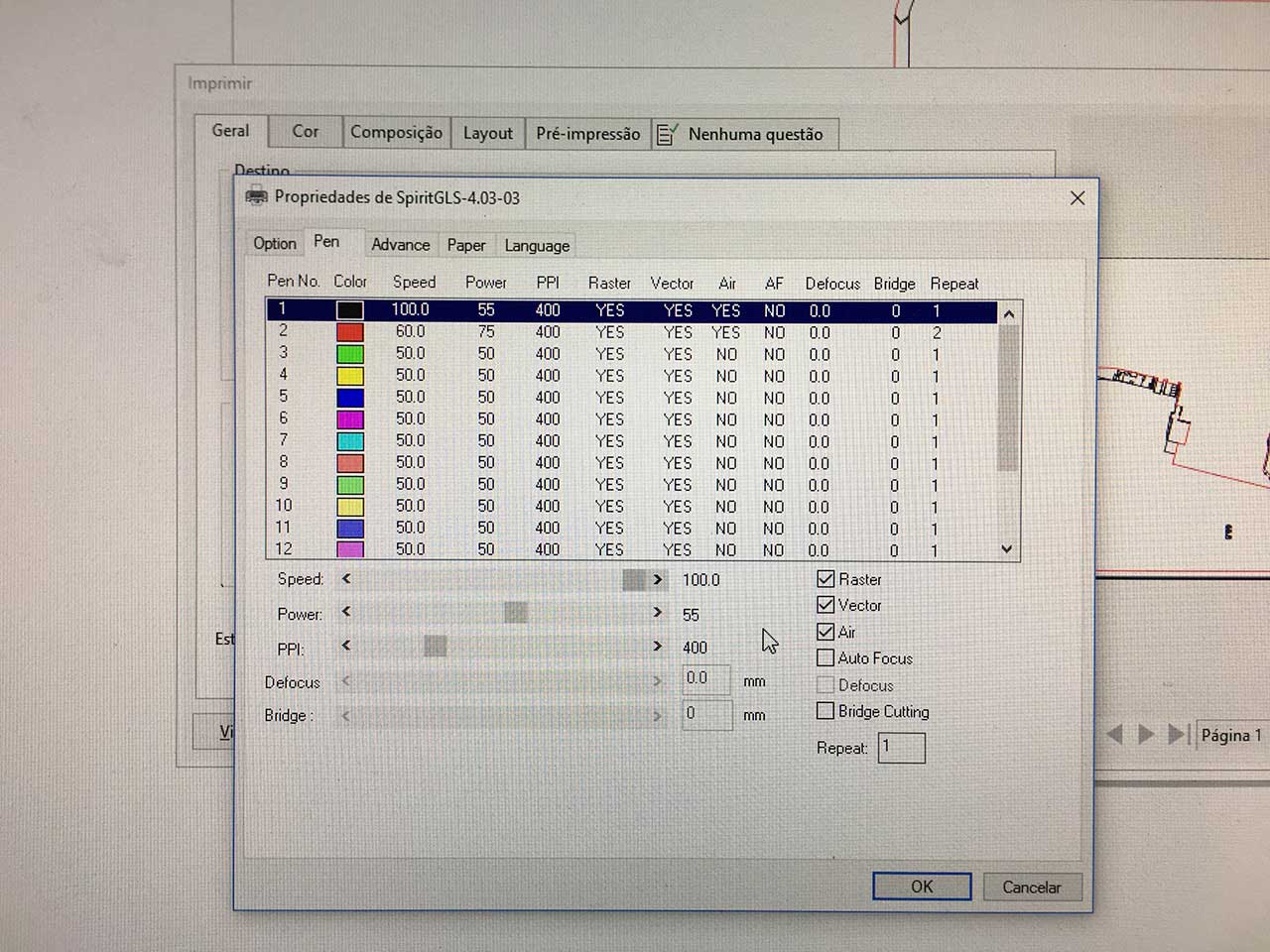This screenshot has height=952, width=1270.
Task: Select the cyan color swatch of pen 7
Action: pos(349,441)
